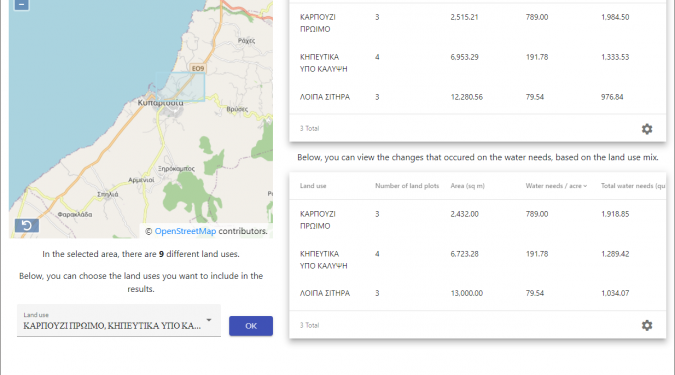Click the 3 Total footer of the upper table
675x375 pixels.
point(309,128)
